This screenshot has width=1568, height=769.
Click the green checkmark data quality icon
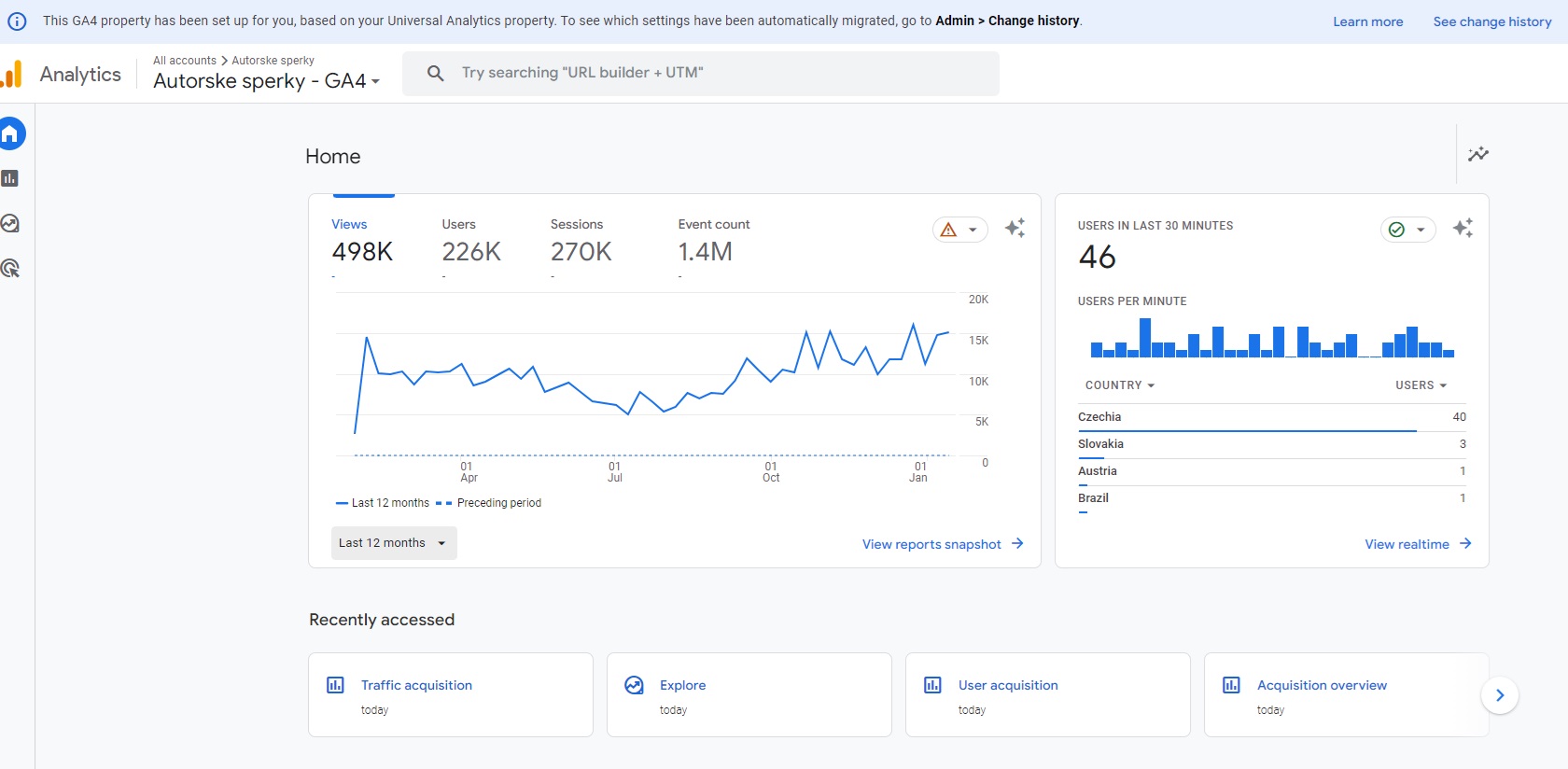tap(1396, 230)
